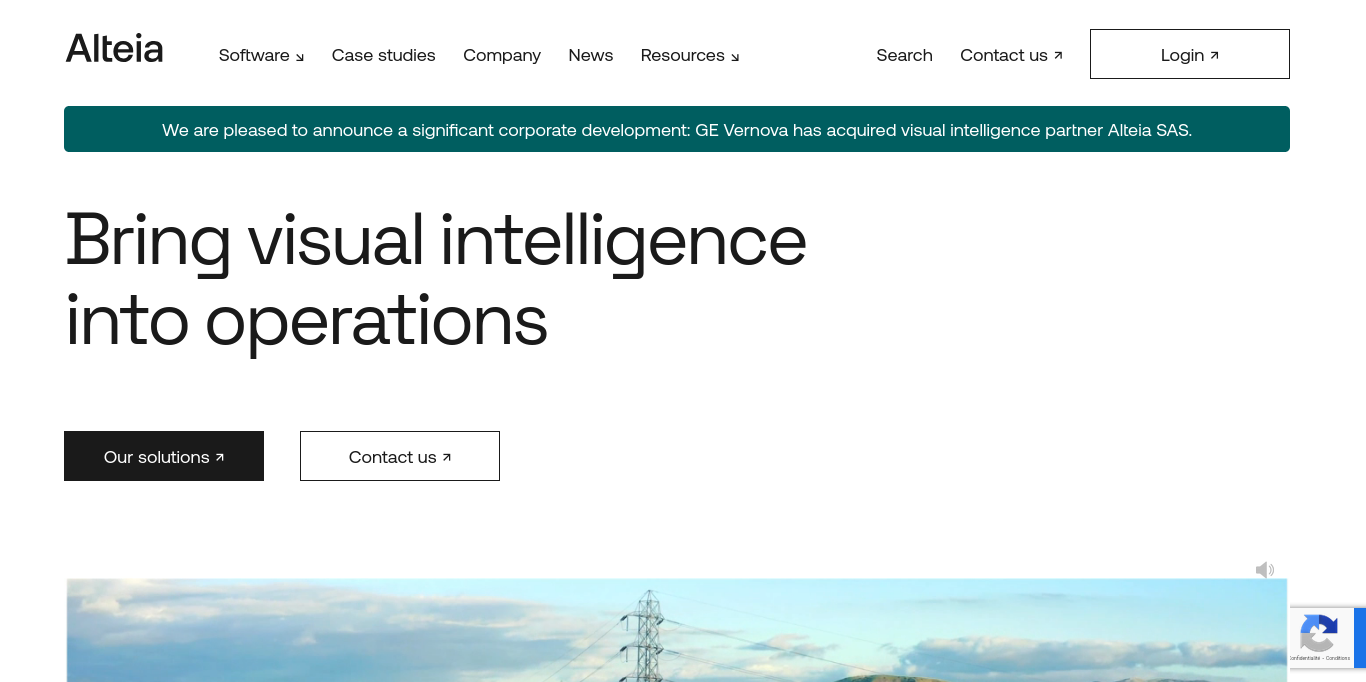Viewport: 1366px width, 682px height.
Task: Open Search in the header
Action: tap(904, 55)
